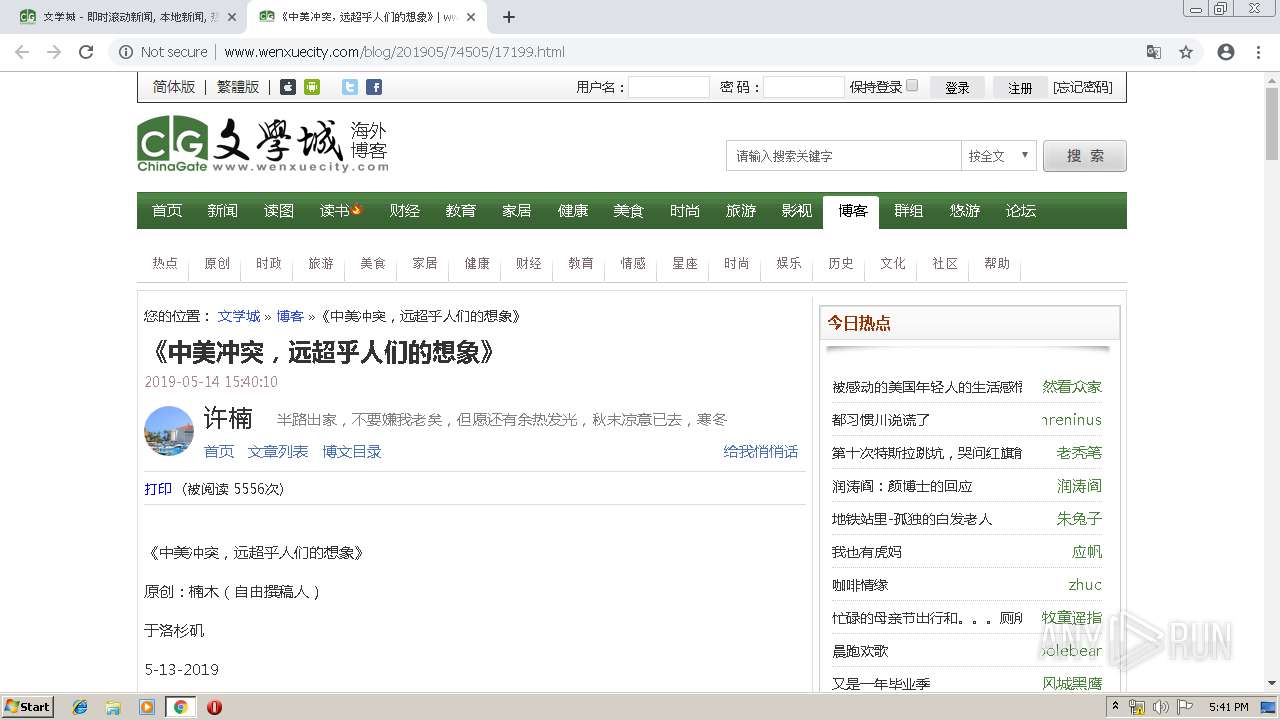The width and height of the screenshot is (1280, 720).
Task: Open Chrome three-dot menu
Action: tap(1258, 52)
